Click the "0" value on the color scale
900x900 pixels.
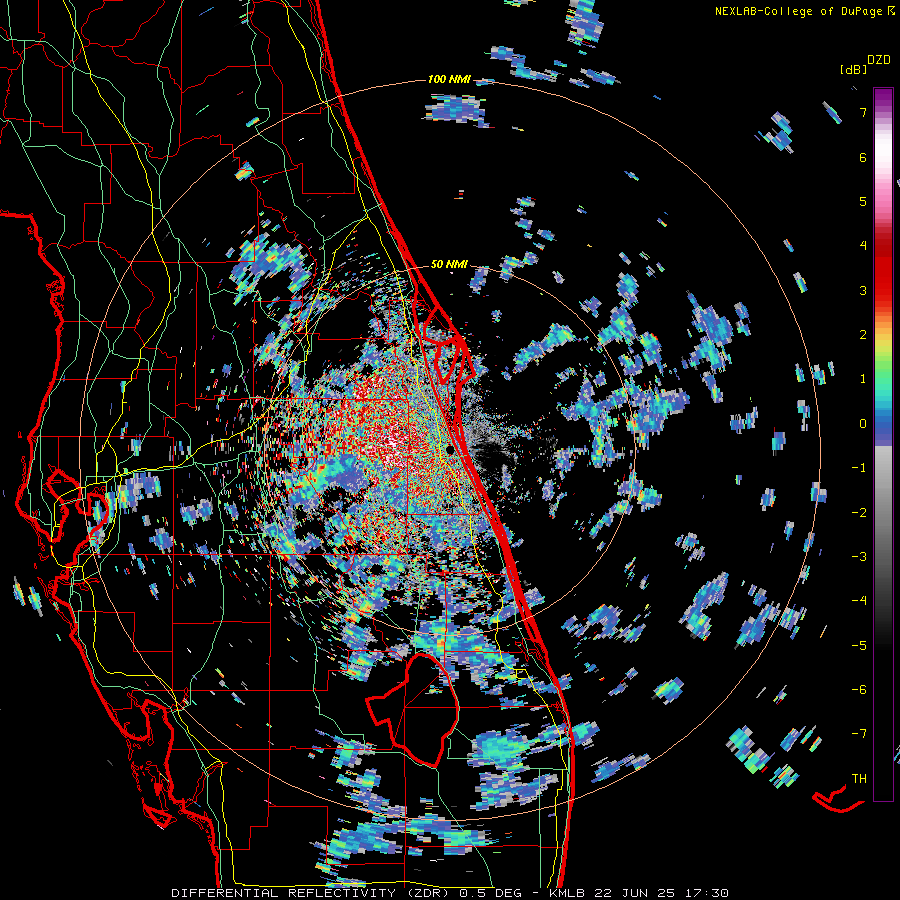pos(863,424)
